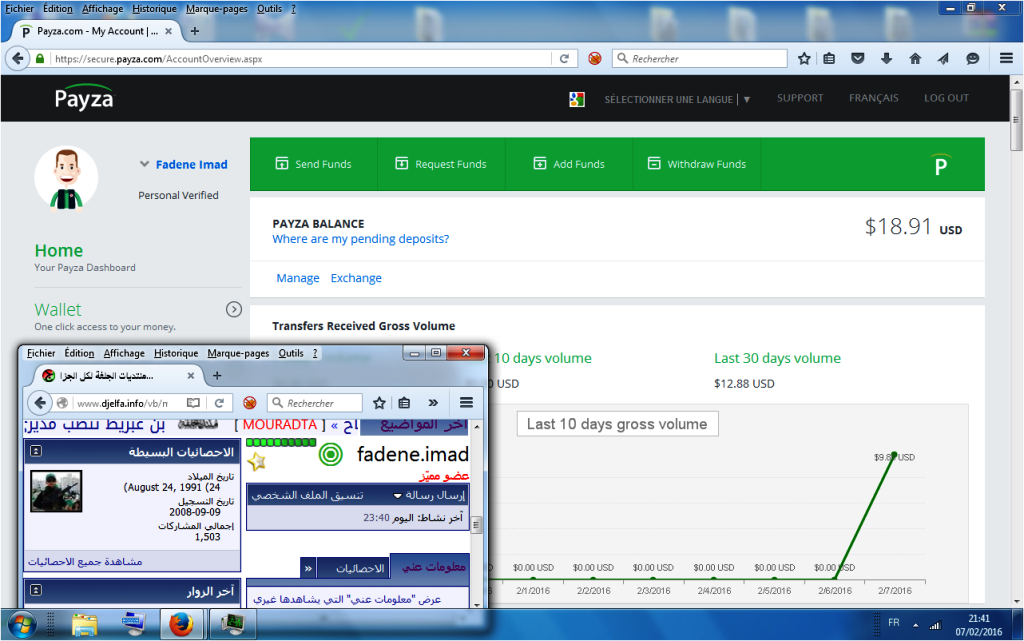
Task: Click the Manage link under Payza Balance
Action: pyautogui.click(x=298, y=278)
